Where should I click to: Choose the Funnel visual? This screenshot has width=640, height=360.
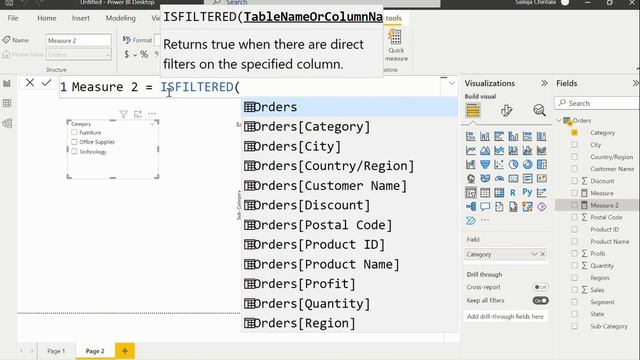coord(485,164)
